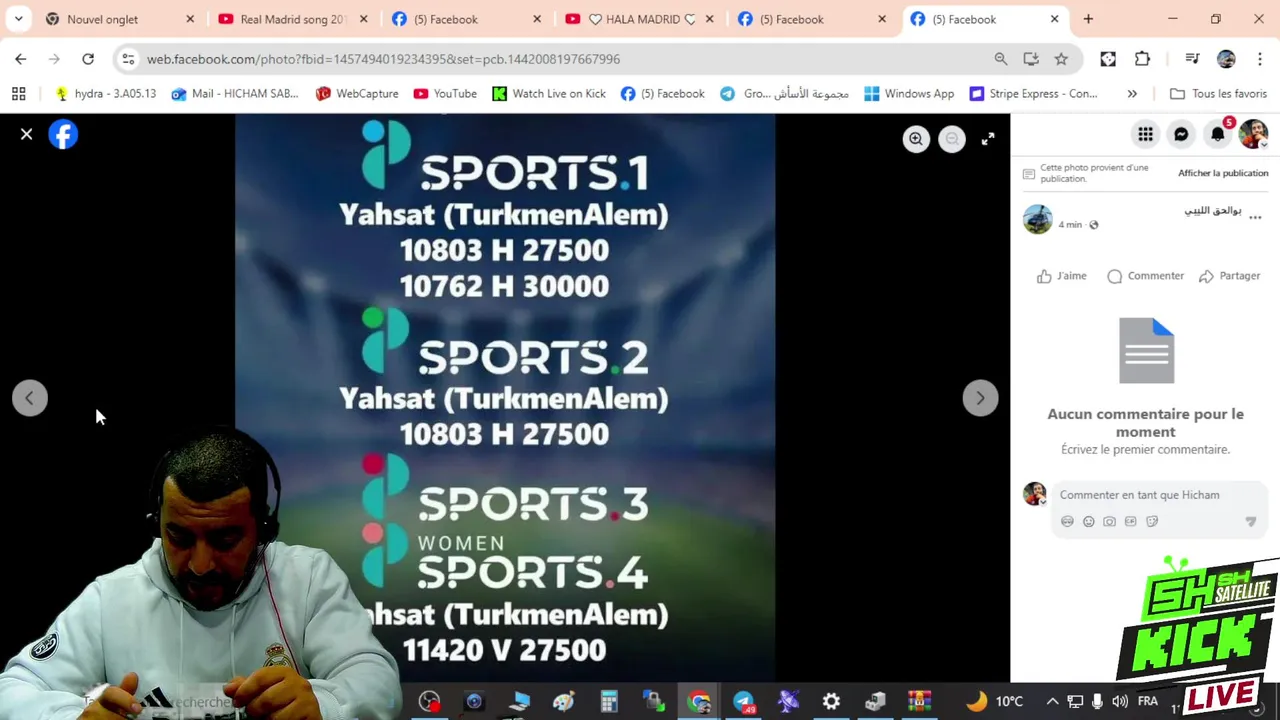Image resolution: width=1280 pixels, height=720 pixels.
Task: Open Windows App bookmark
Action: [x=909, y=94]
